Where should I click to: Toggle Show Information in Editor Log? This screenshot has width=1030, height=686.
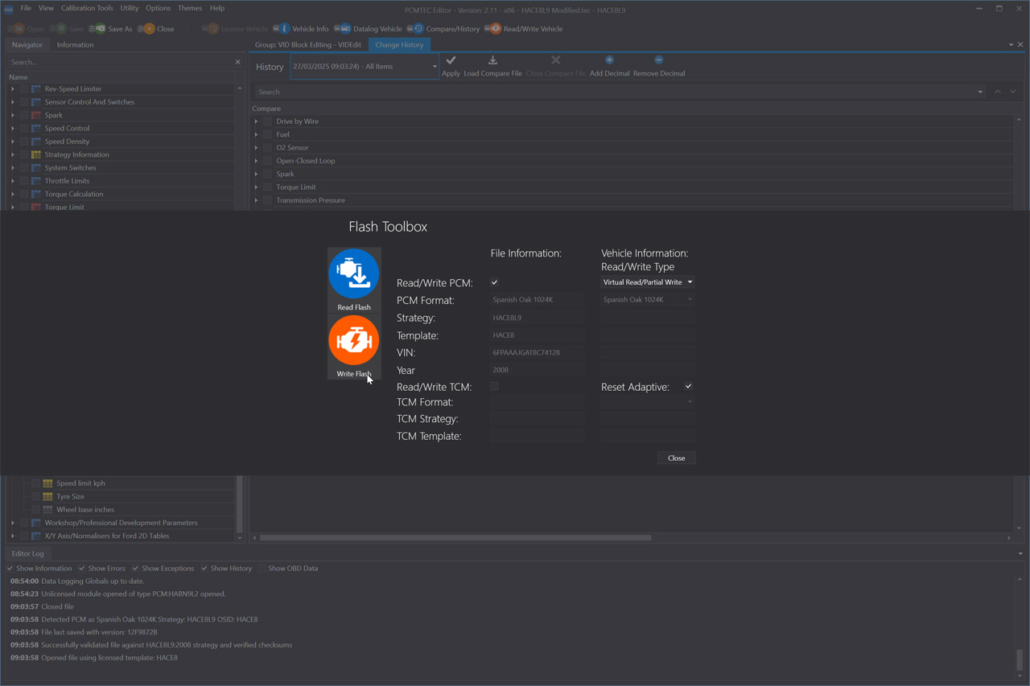click(9, 568)
